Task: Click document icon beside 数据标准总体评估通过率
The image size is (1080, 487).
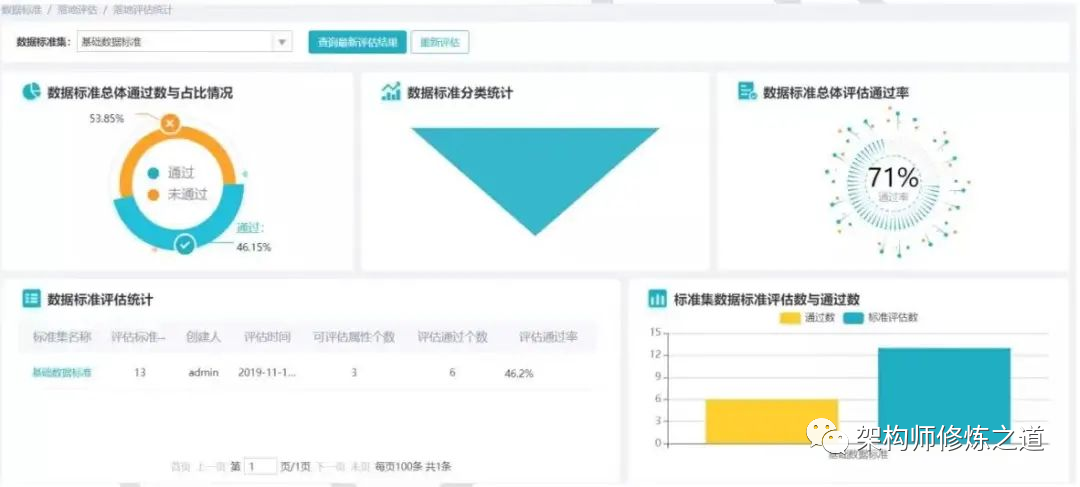Action: (747, 92)
